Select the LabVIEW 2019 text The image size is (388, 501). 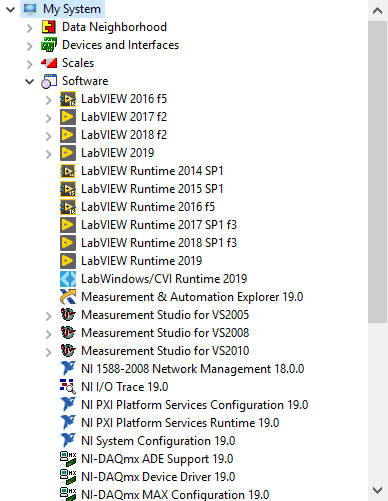click(x=118, y=153)
